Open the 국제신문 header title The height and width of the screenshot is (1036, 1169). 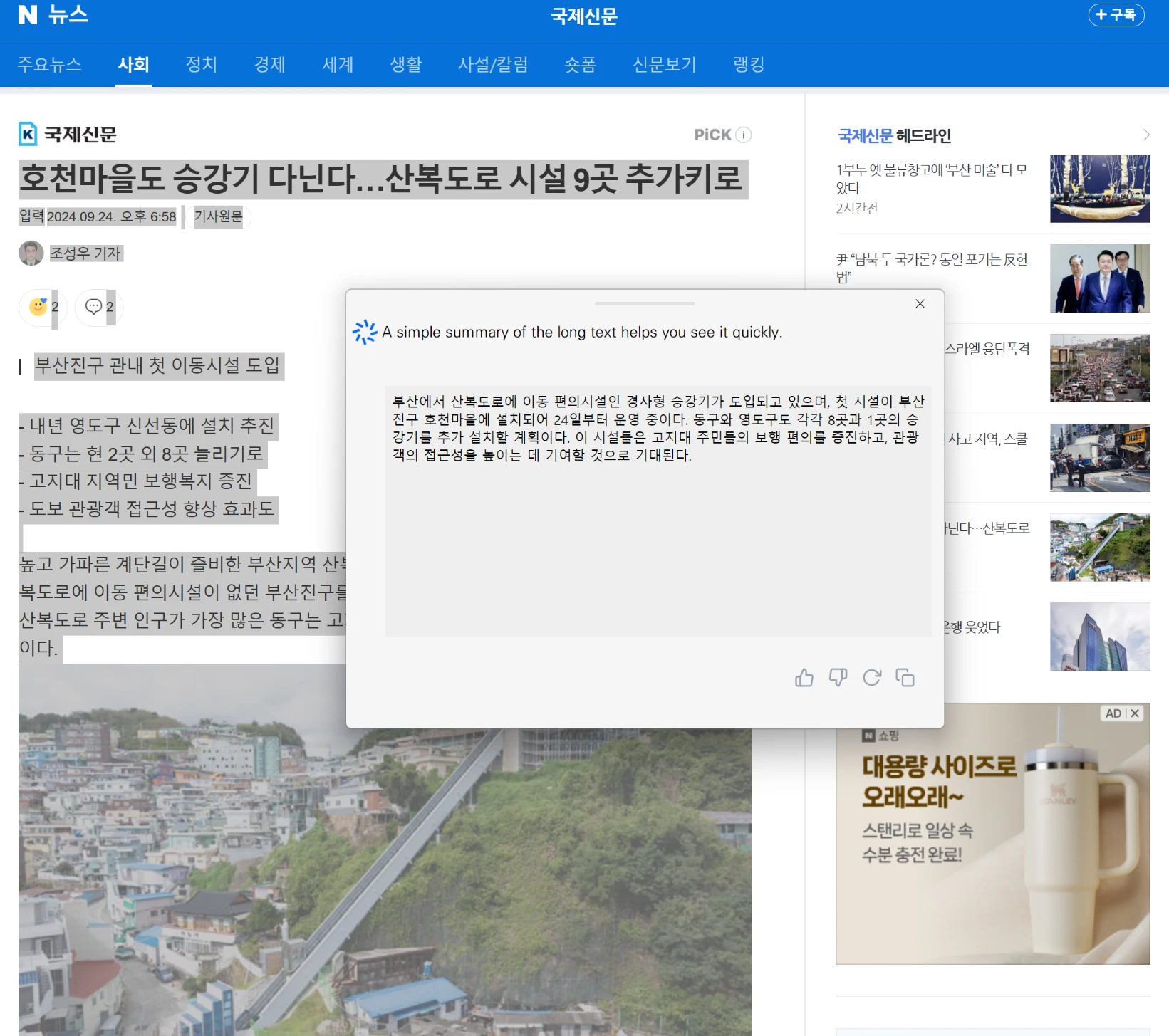584,16
